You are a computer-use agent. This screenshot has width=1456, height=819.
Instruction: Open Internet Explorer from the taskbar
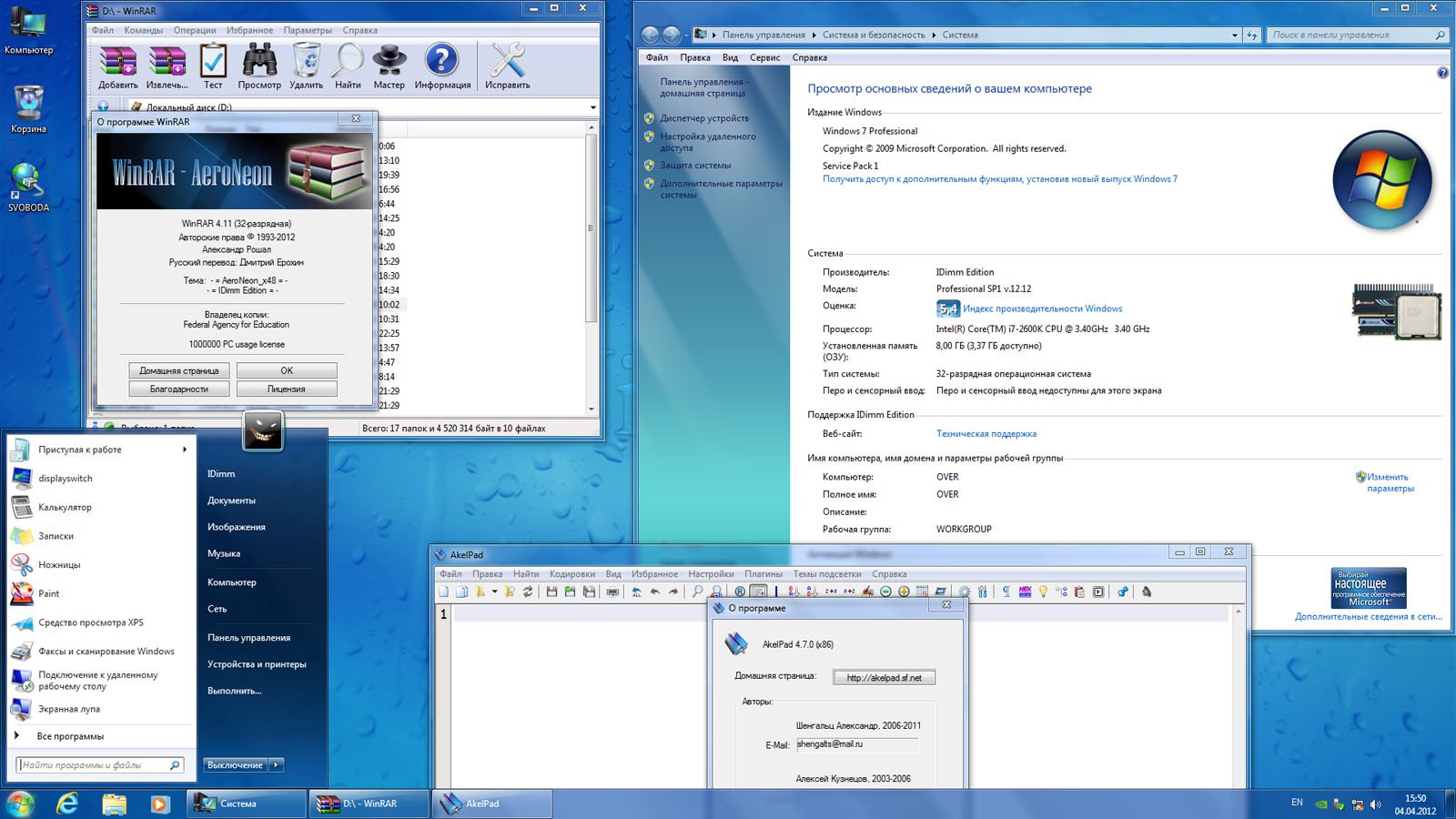(67, 804)
